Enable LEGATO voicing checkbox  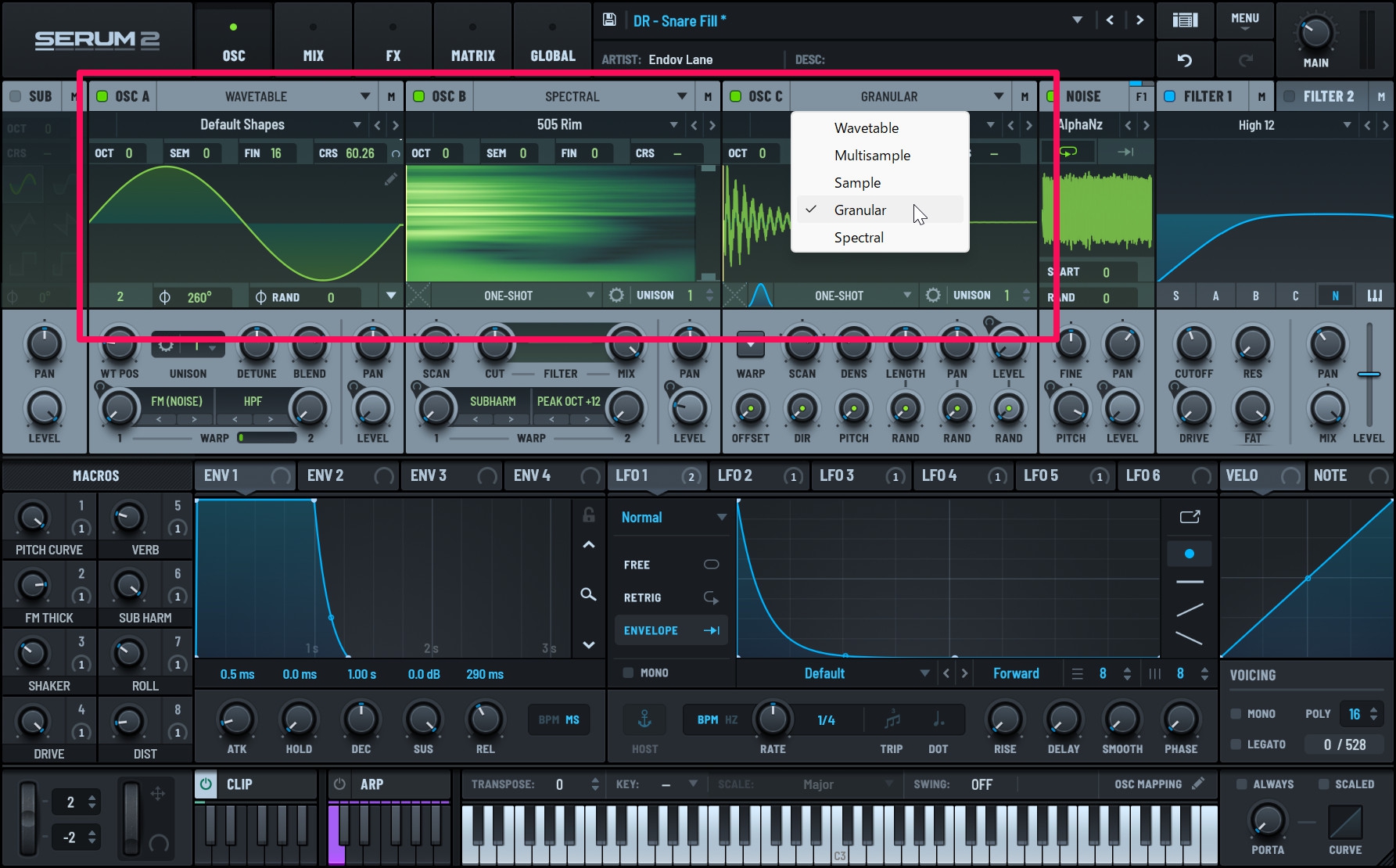(1236, 744)
